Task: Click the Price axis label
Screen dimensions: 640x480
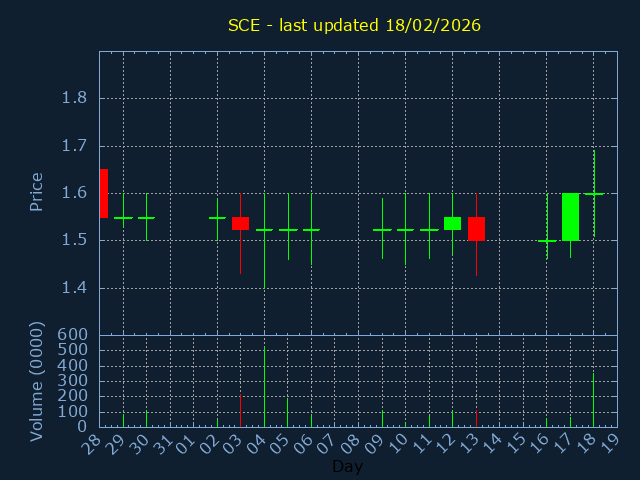Action: click(37, 191)
